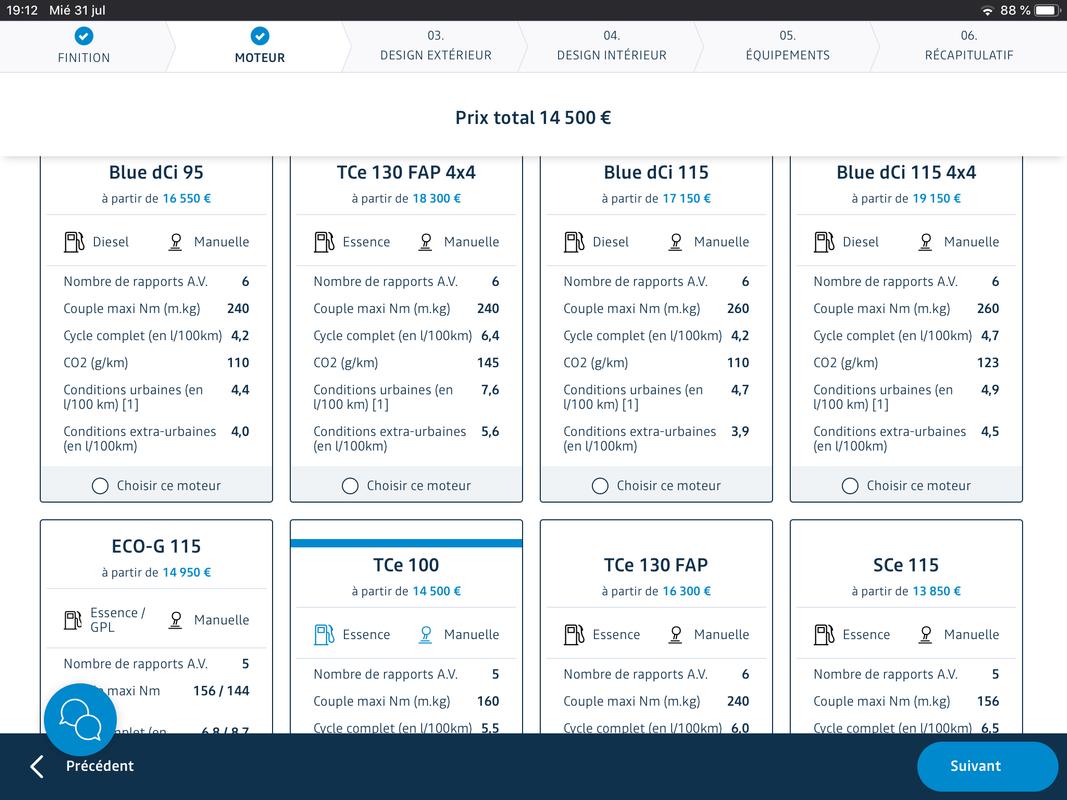Select the SCe 115 engine card title
Image resolution: width=1067 pixels, height=800 pixels.
click(x=906, y=565)
